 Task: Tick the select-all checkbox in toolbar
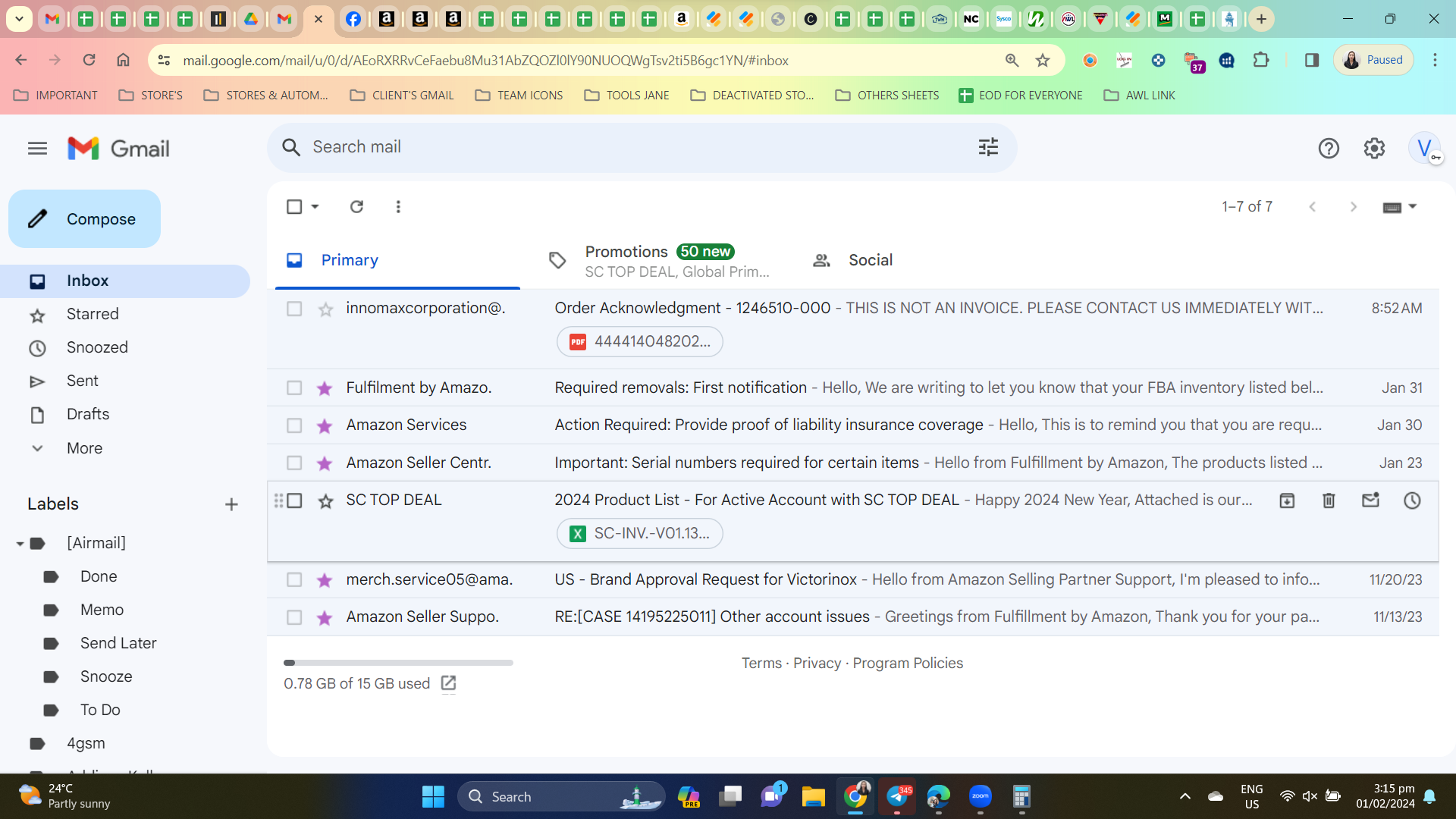(294, 206)
